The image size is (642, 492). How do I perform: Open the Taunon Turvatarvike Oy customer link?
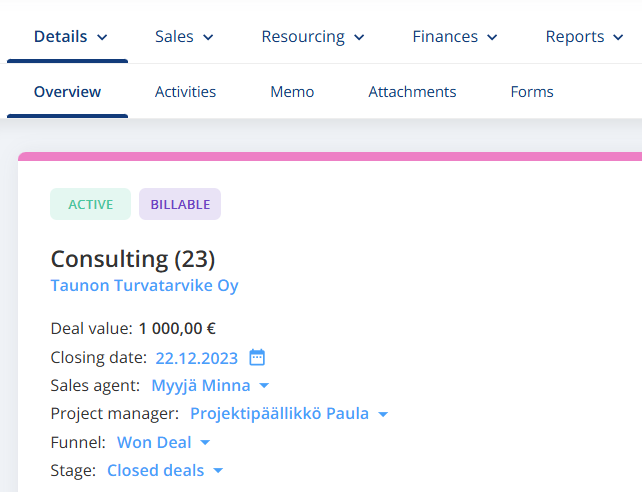pyautogui.click(x=145, y=286)
